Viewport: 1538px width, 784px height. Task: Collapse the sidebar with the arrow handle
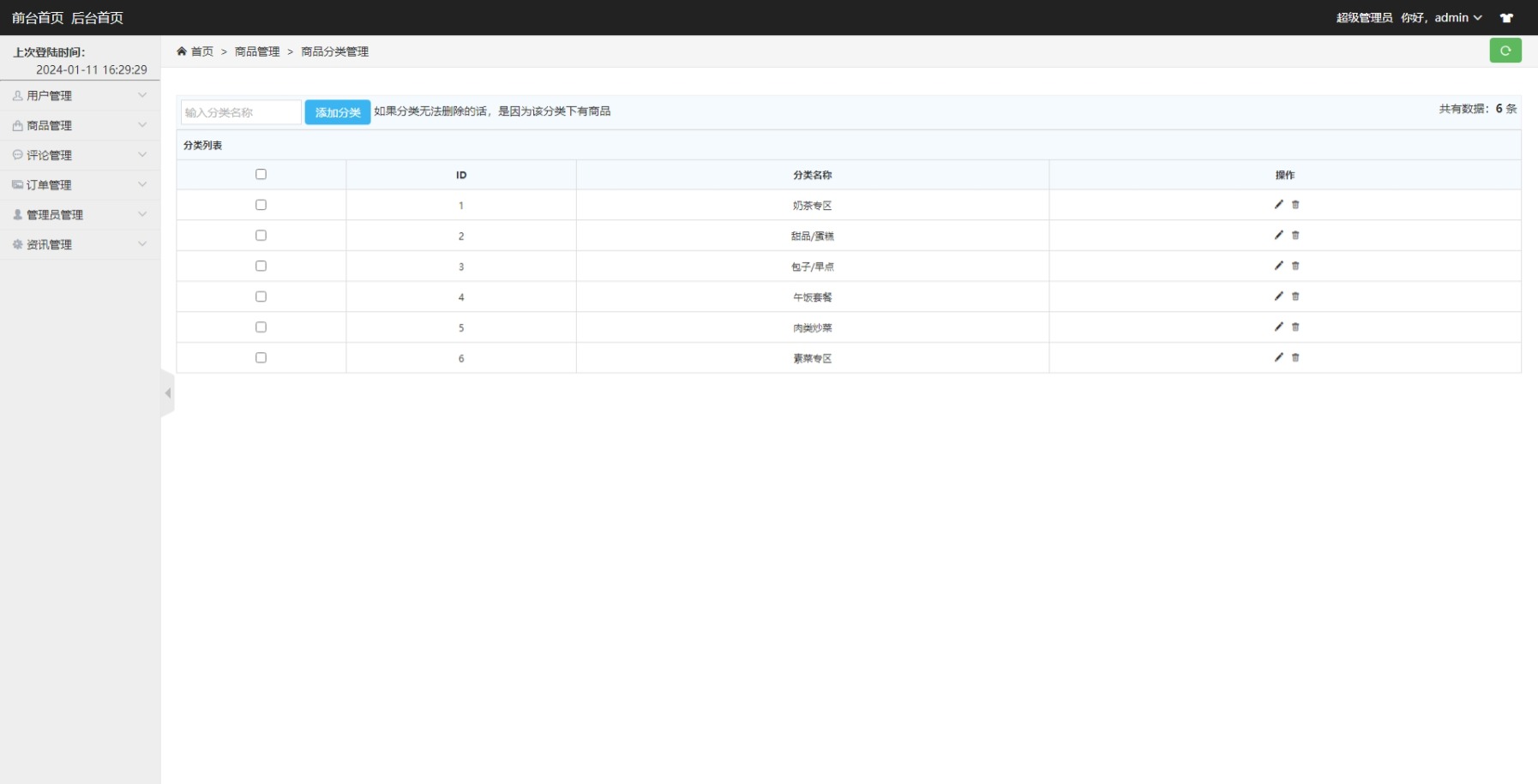(x=168, y=393)
